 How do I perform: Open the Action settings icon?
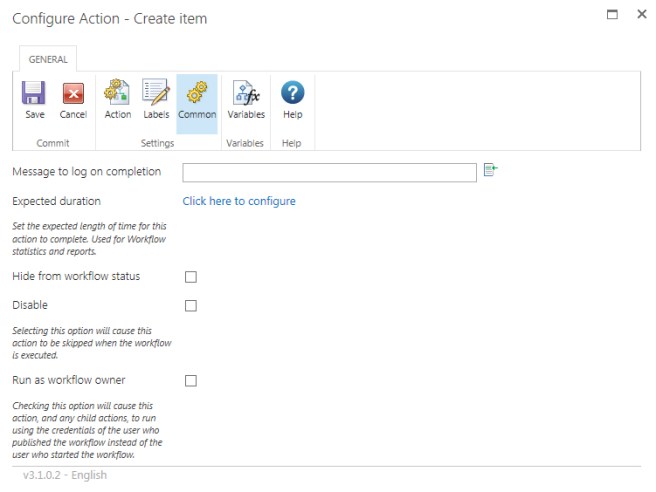[118, 94]
